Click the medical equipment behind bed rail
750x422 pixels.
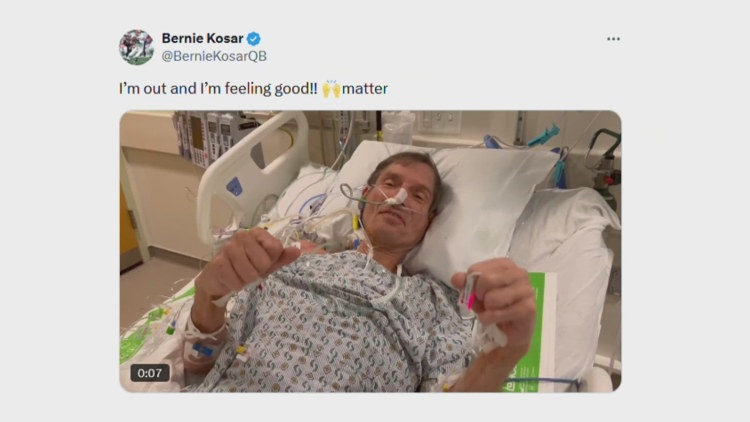coord(205,135)
